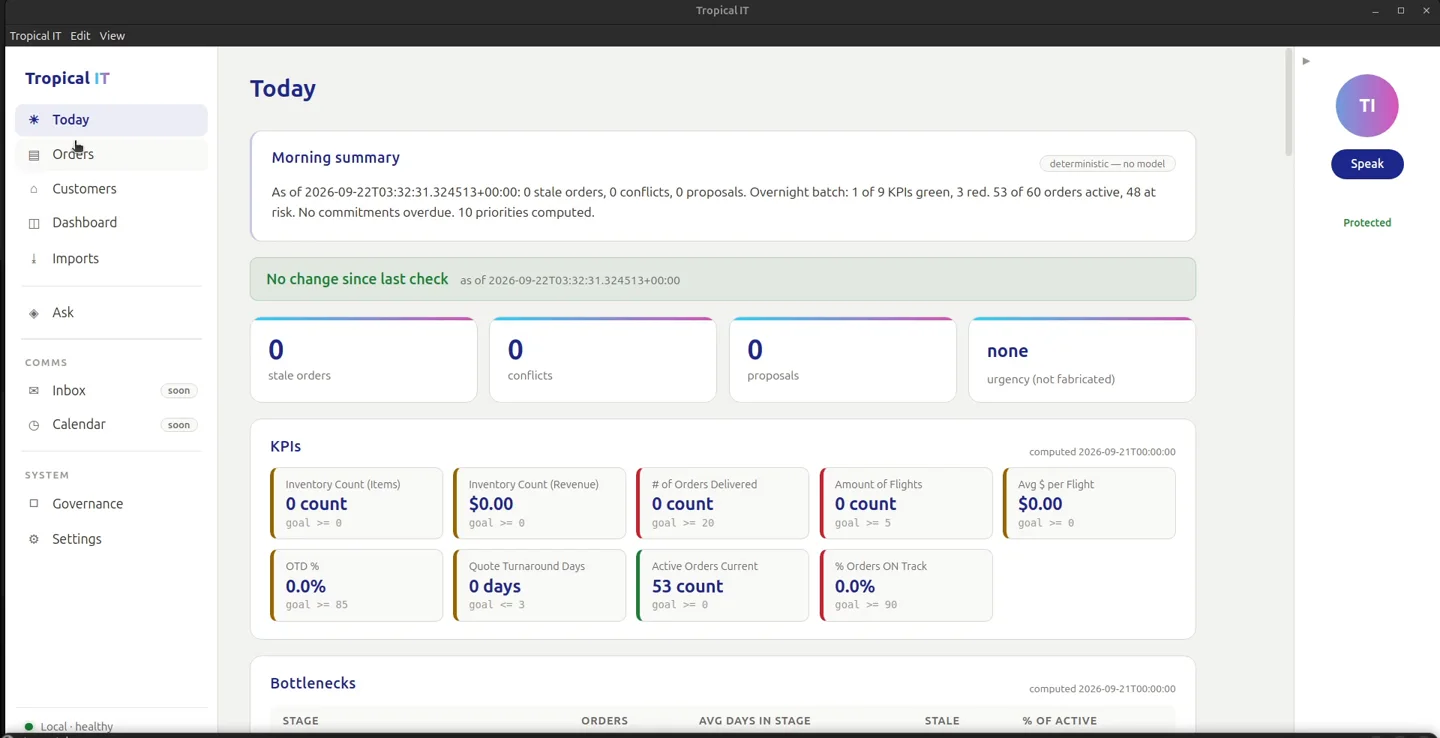Viewport: 1440px width, 738px height.
Task: Click the Morning summary heading
Action: pyautogui.click(x=336, y=158)
